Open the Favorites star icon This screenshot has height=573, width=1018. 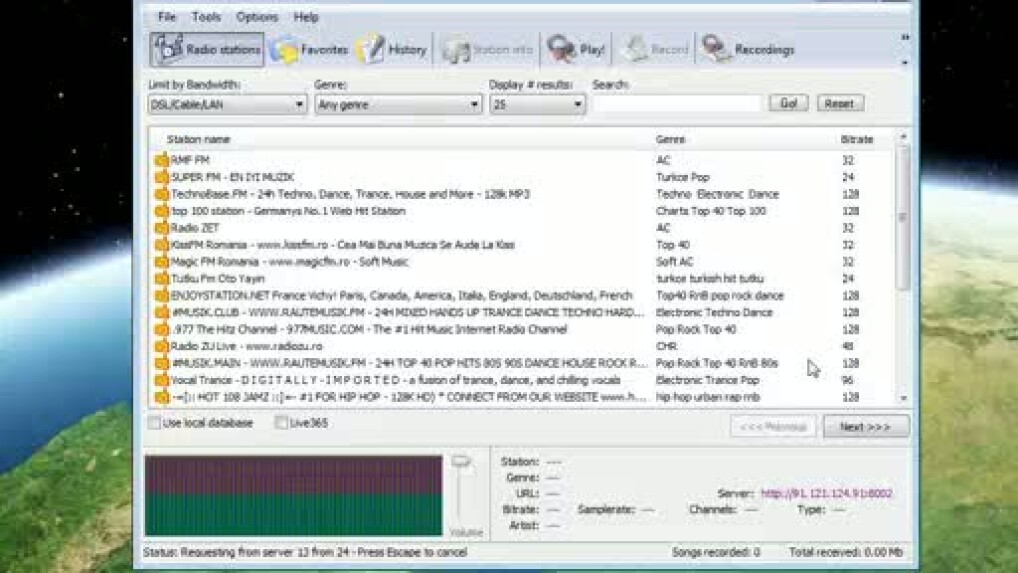[286, 49]
